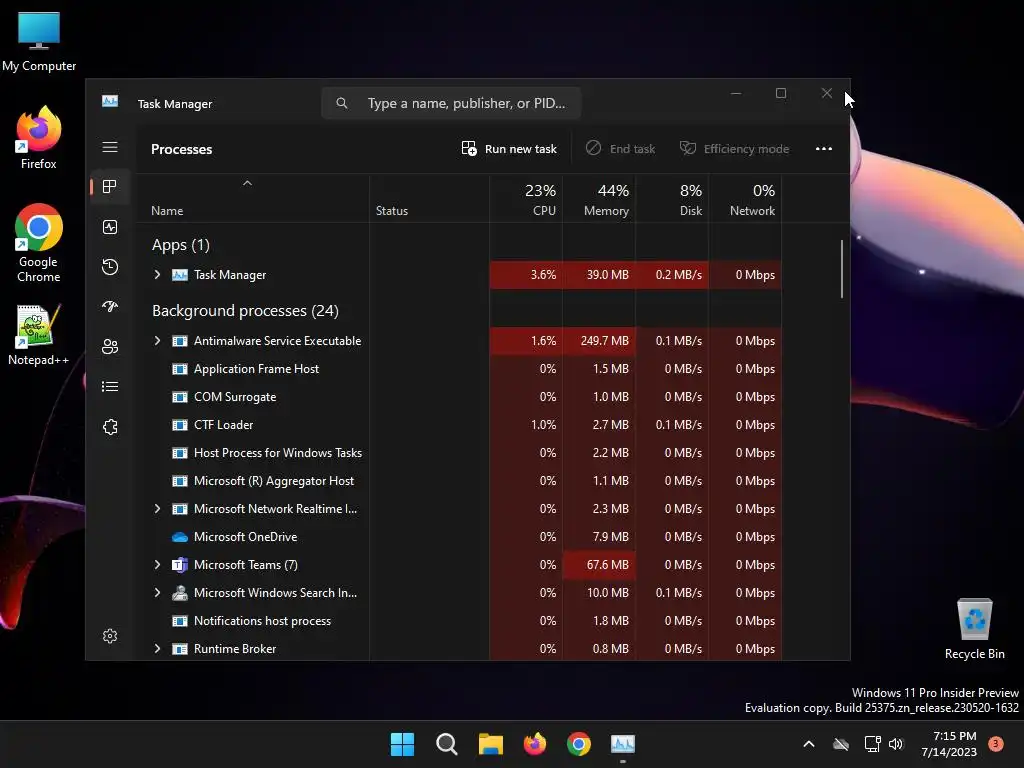Select the Notepad++ desktop shortcut

[x=39, y=335]
